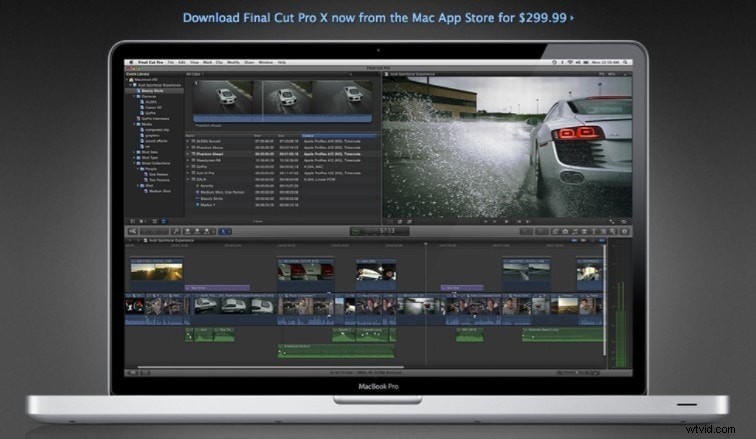Switch browser to list view

click(x=163, y=221)
